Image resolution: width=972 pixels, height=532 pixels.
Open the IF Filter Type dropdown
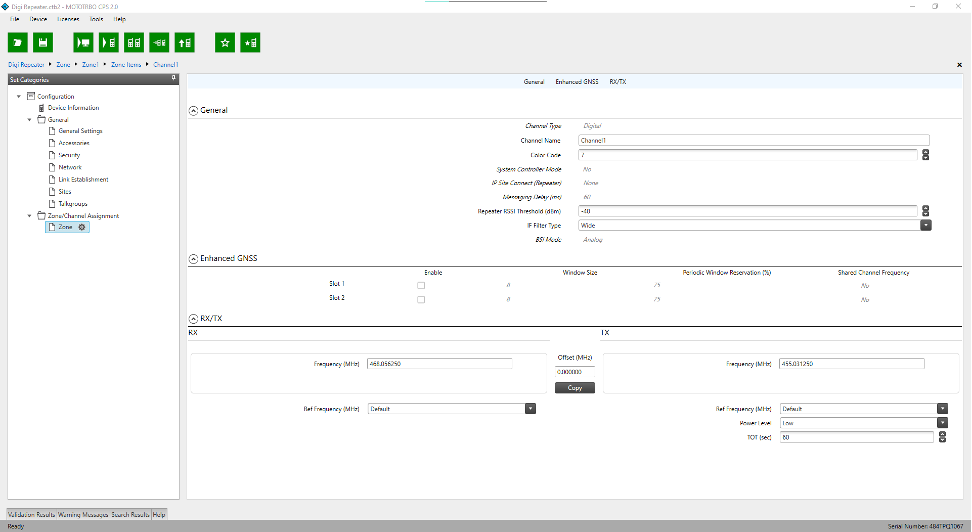925,226
